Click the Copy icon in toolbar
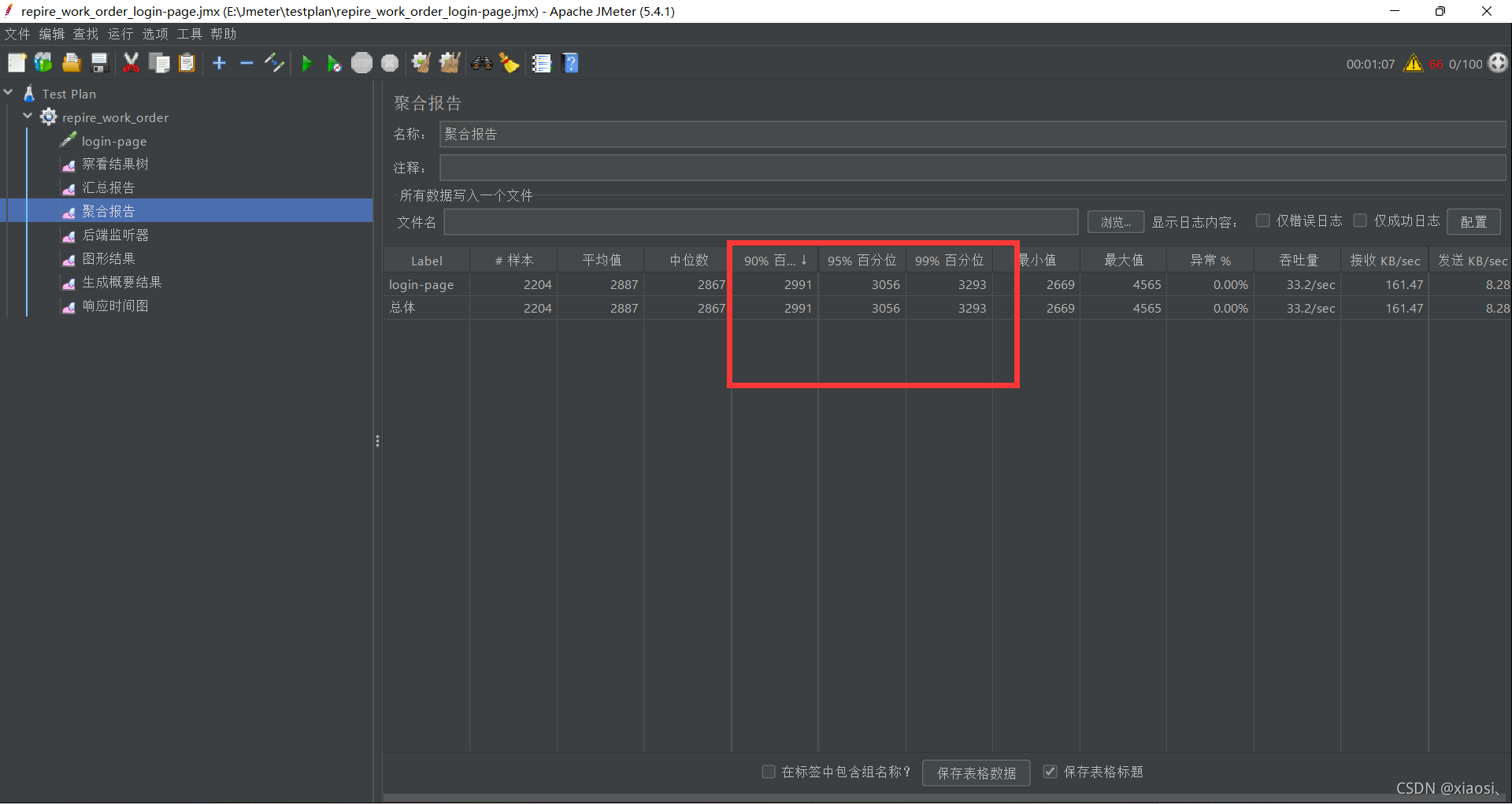The height and width of the screenshot is (804, 1512). pyautogui.click(x=159, y=63)
